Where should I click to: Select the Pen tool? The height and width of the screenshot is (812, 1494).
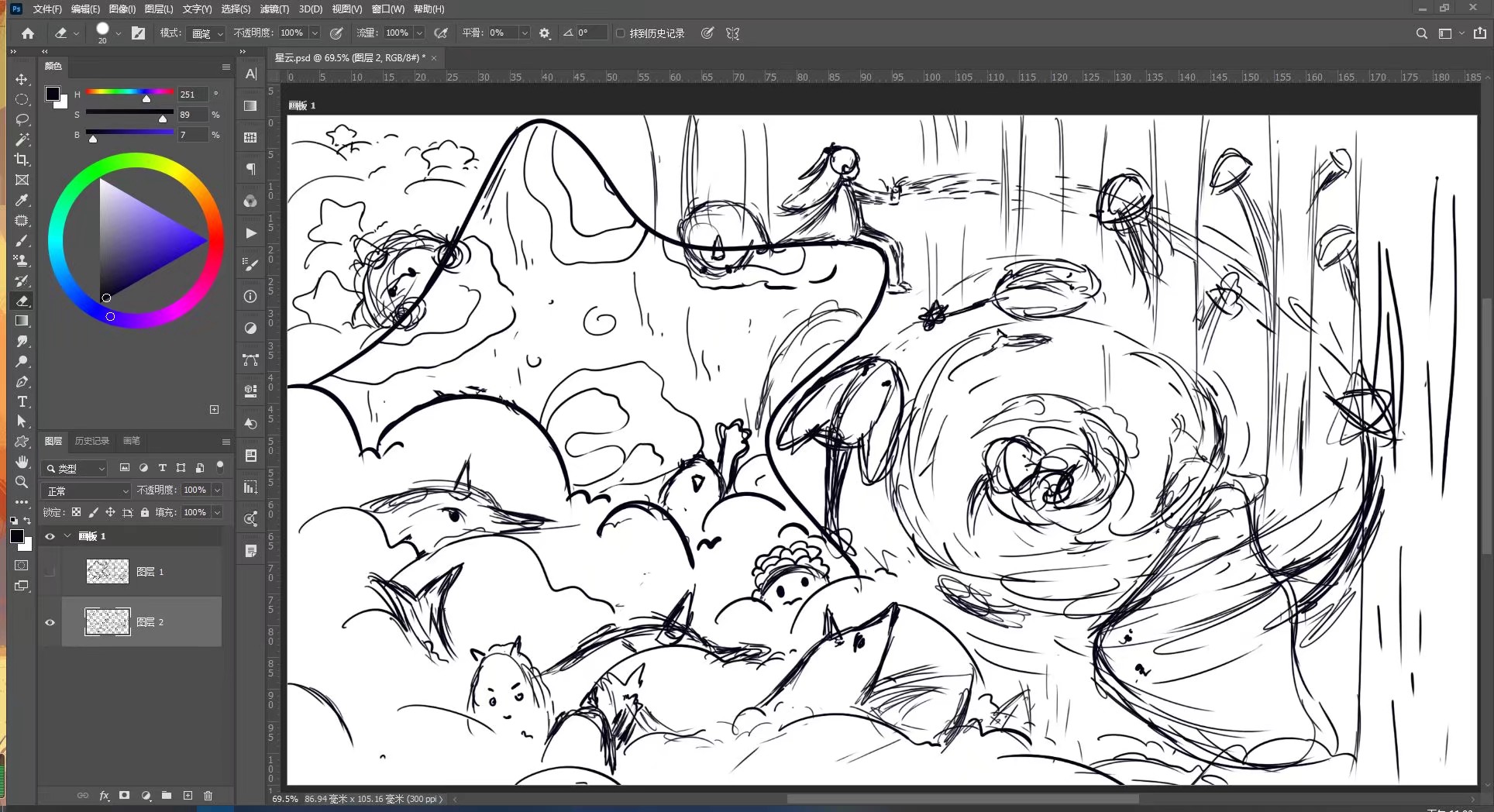tap(22, 381)
